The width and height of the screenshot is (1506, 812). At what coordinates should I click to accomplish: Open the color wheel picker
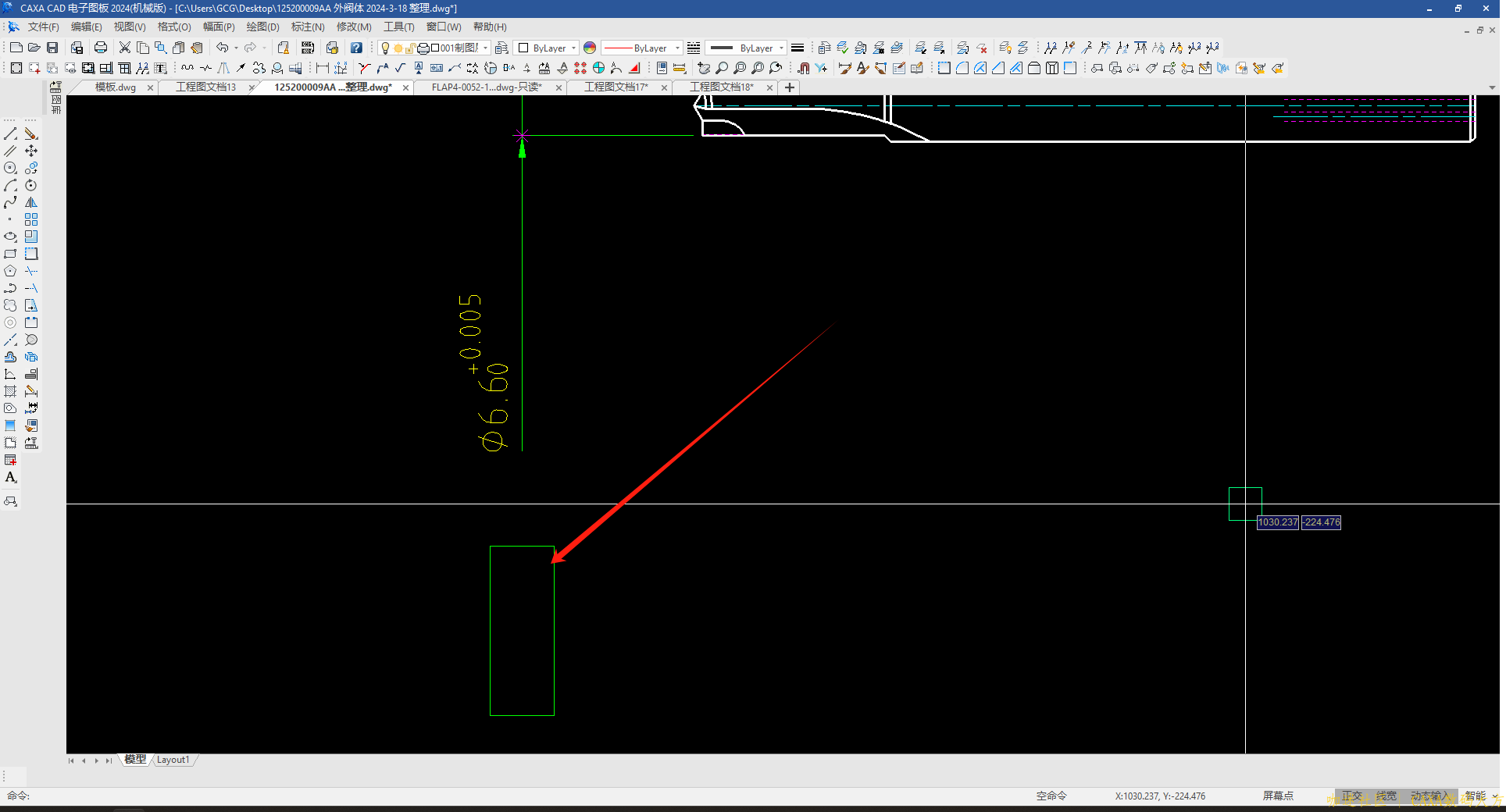(x=590, y=48)
